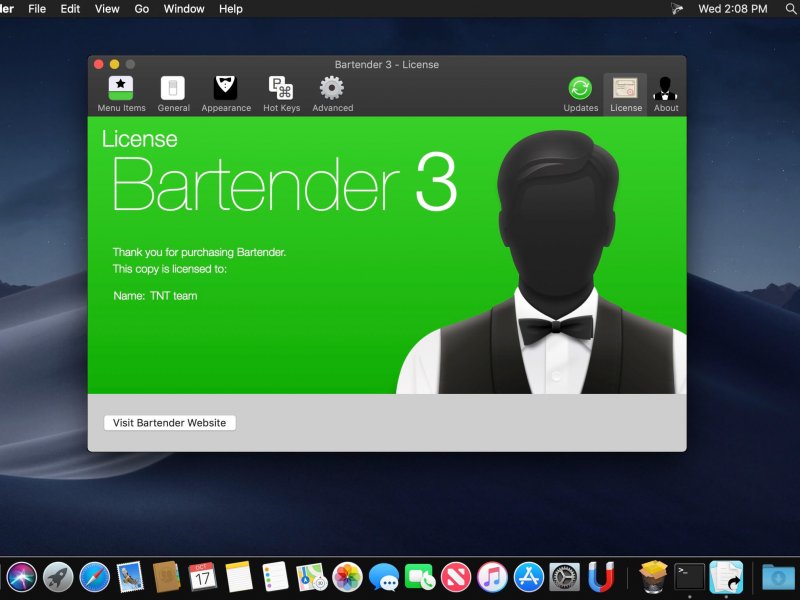Minimize the Bartender window with yellow button
Image resolution: width=800 pixels, height=600 pixels.
115,64
